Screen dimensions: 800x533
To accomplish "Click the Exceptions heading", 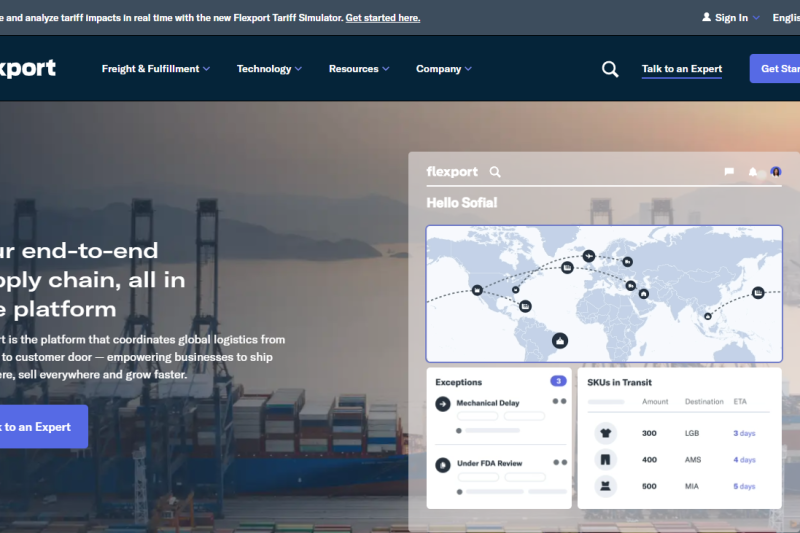I will coord(459,382).
